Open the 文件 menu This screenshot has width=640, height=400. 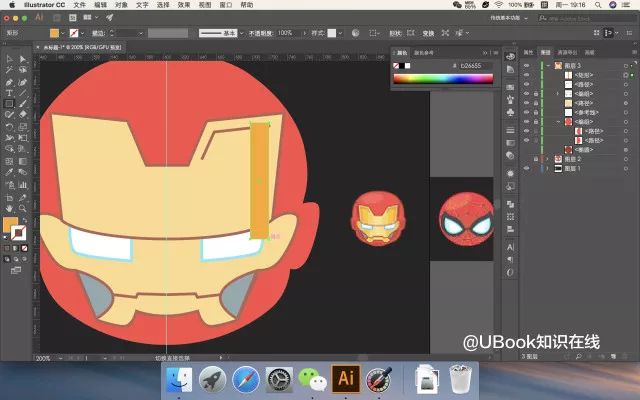pyautogui.click(x=79, y=5)
